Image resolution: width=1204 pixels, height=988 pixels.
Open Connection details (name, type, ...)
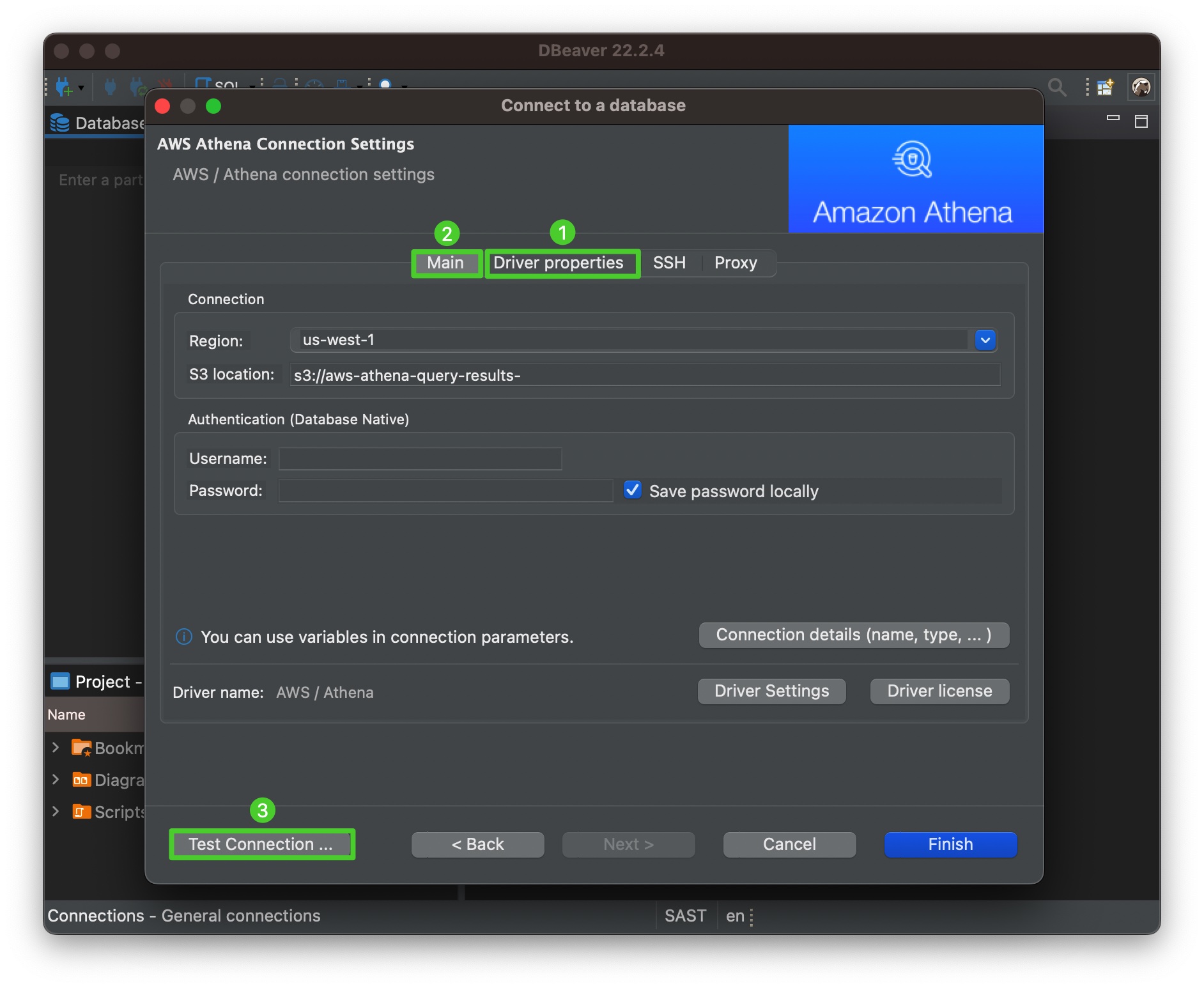pyautogui.click(x=854, y=635)
